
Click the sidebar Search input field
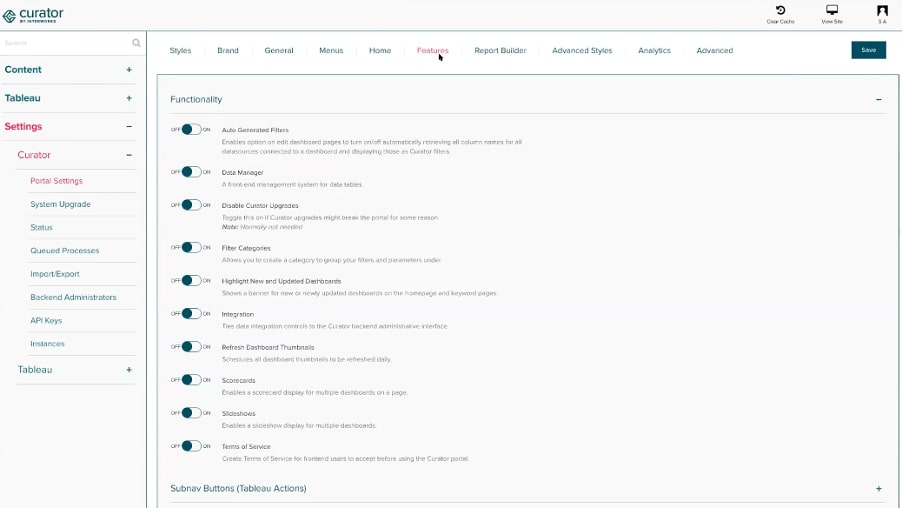tap(66, 43)
